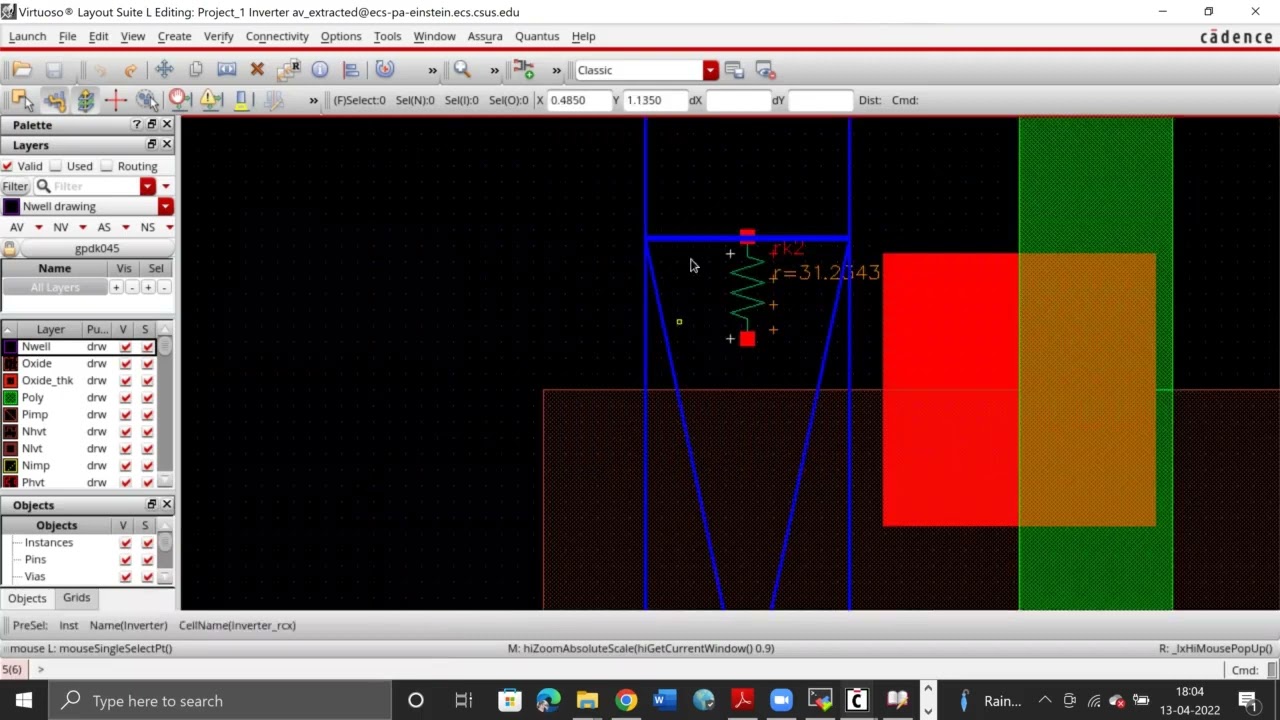Click the Filter button
The image size is (1280, 720).
tap(15, 186)
